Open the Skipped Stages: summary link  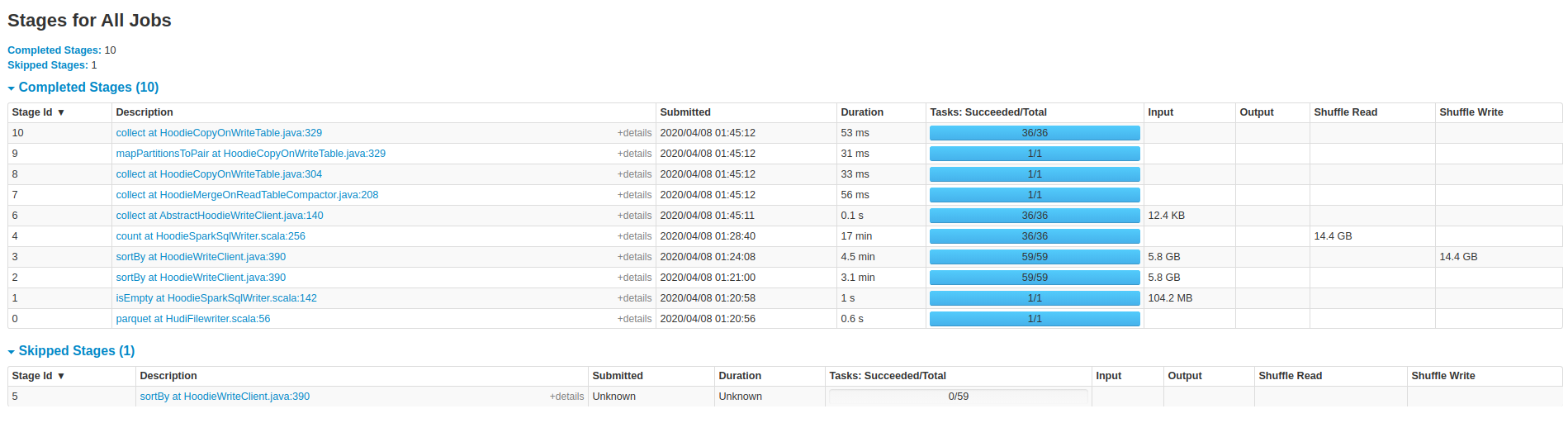pos(48,65)
